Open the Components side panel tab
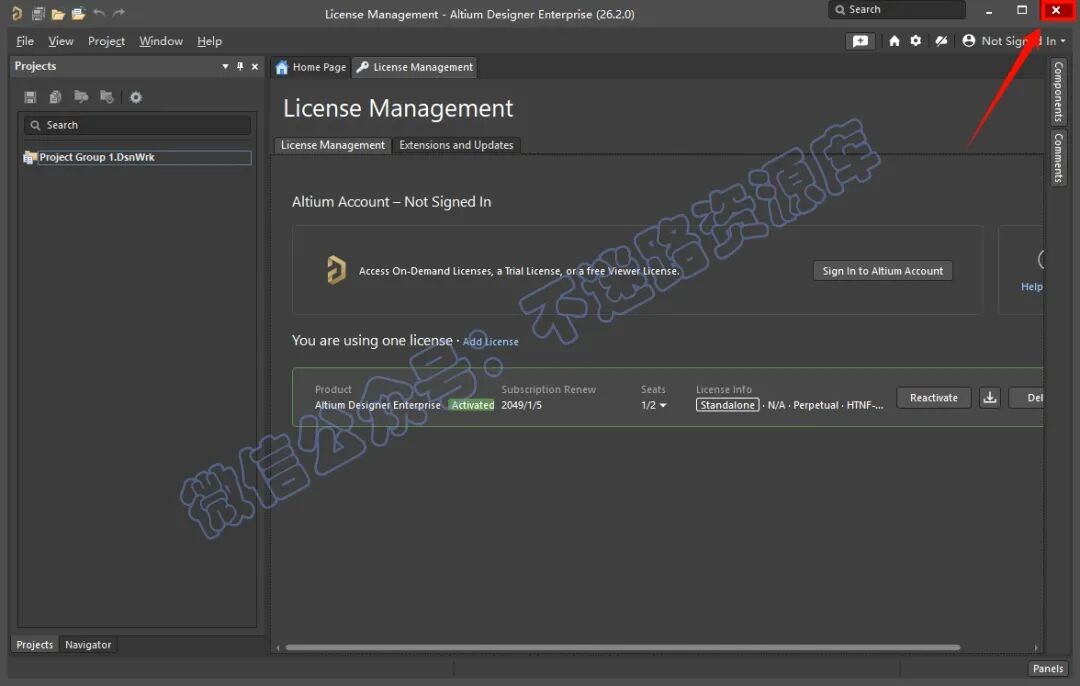The height and width of the screenshot is (686, 1080). pyautogui.click(x=1059, y=91)
